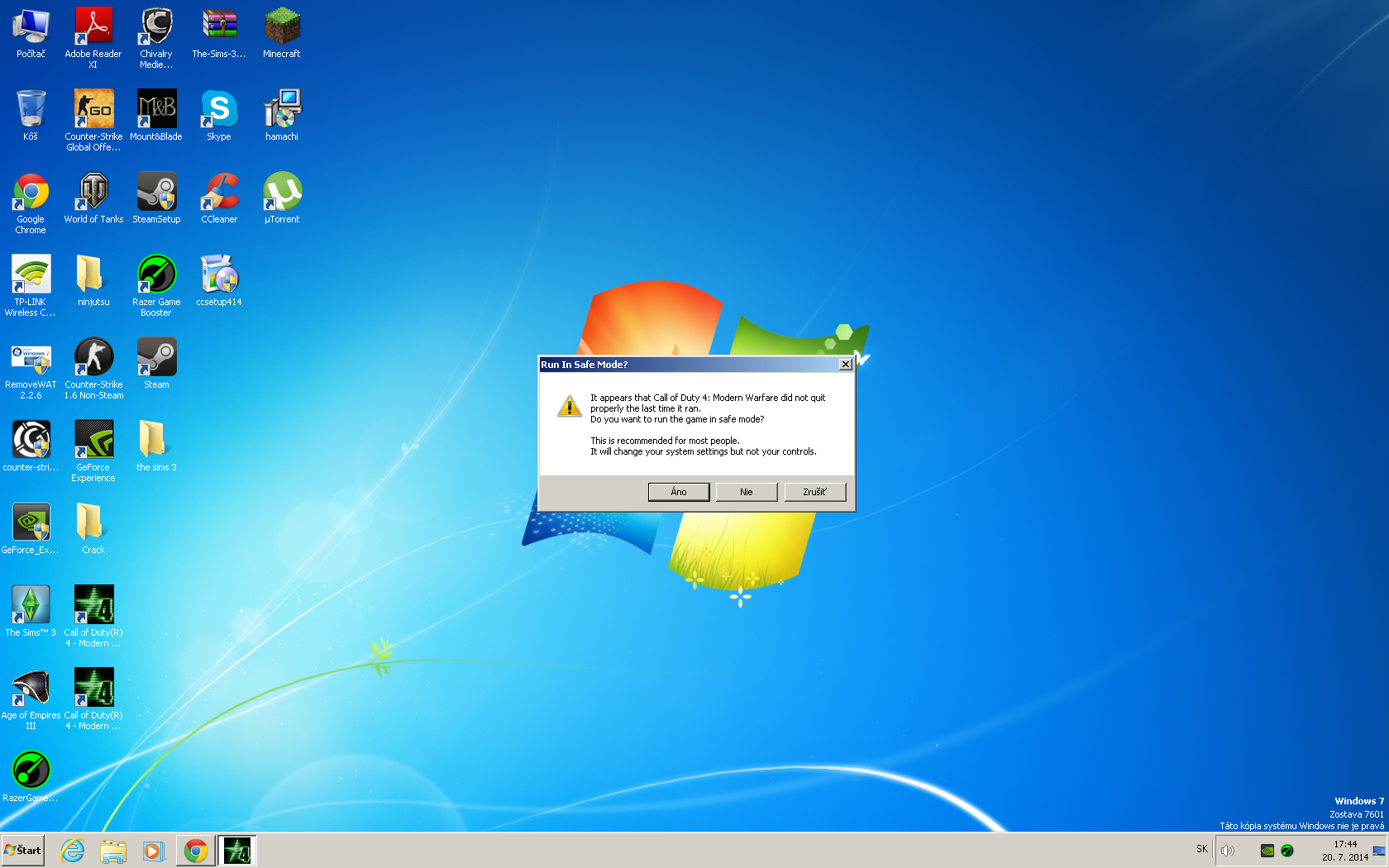Screen dimensions: 1389x868
Task: Select 'the sims 3' folder
Action: click(x=156, y=446)
